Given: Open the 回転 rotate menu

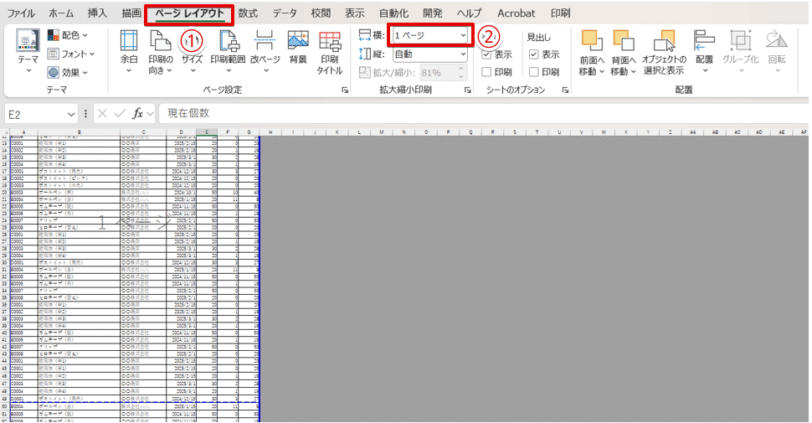Looking at the screenshot, I should [777, 52].
